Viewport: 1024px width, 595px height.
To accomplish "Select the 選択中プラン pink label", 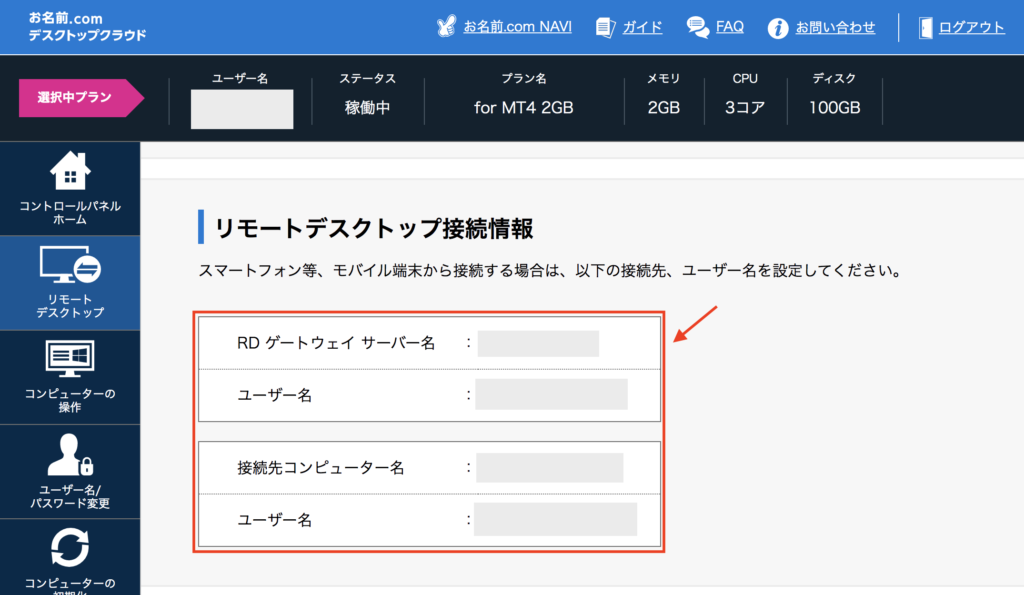I will [76, 98].
